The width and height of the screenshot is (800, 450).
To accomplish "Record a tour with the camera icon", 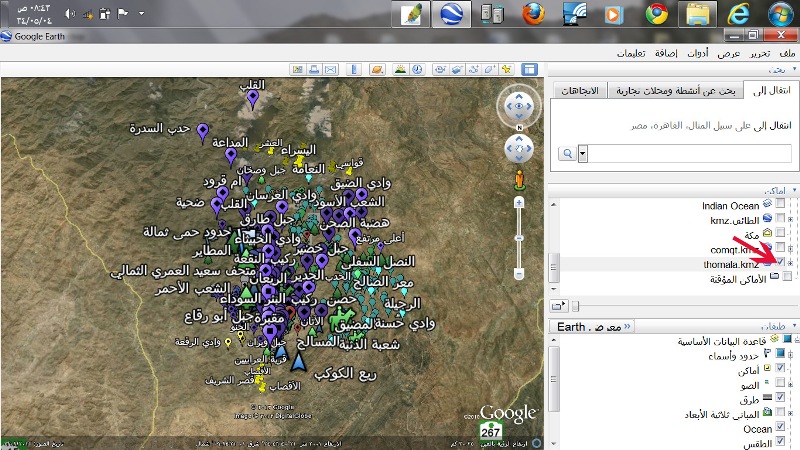I will pos(440,69).
